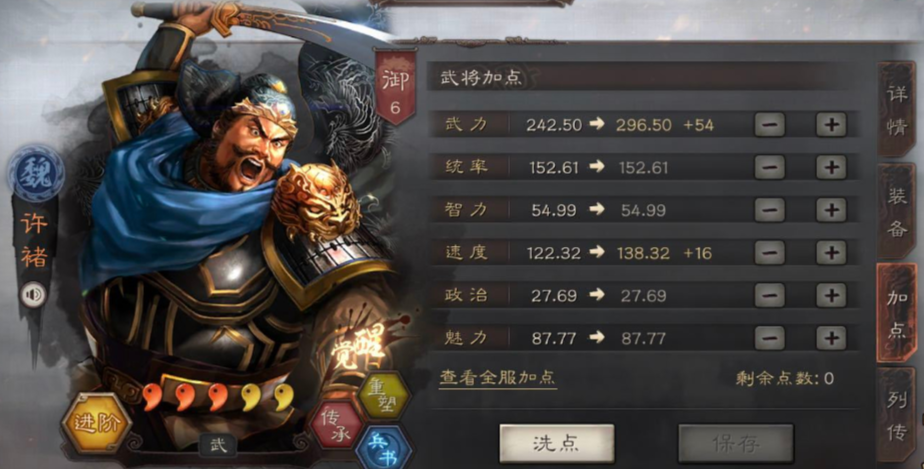Add a point to 统率
924x469 pixels.
click(831, 167)
